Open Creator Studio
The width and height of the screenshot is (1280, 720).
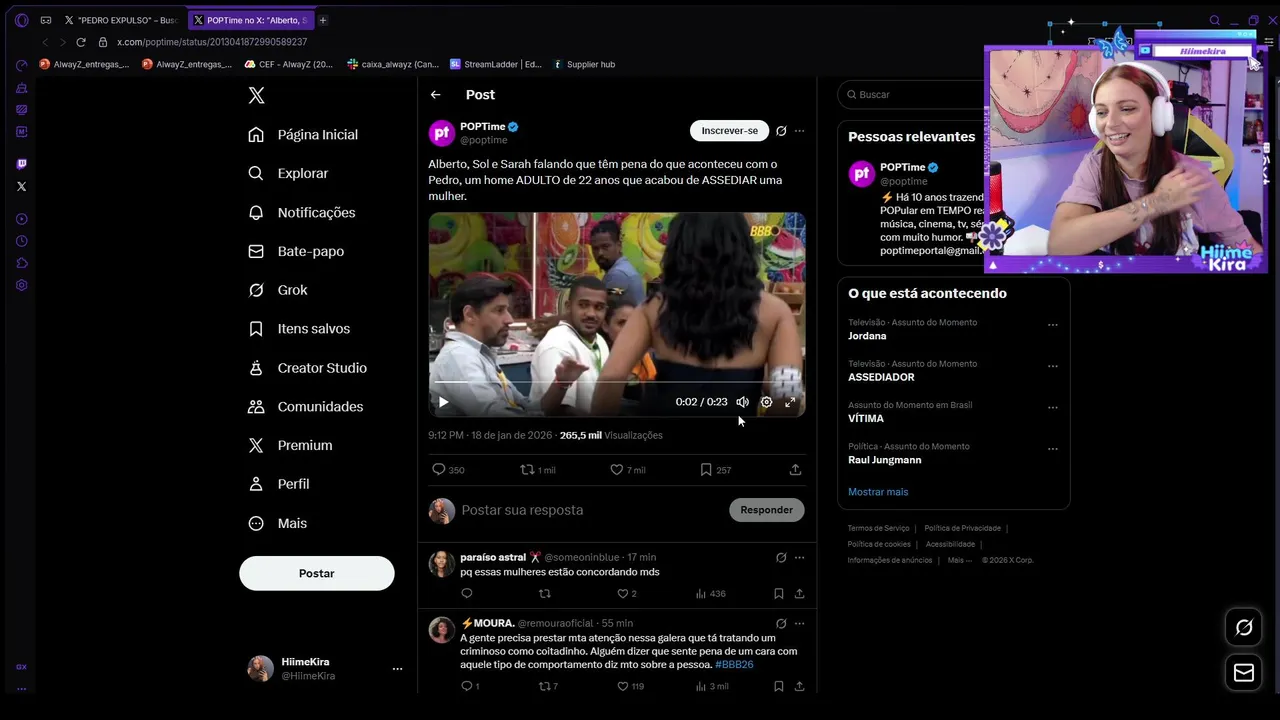(308, 368)
